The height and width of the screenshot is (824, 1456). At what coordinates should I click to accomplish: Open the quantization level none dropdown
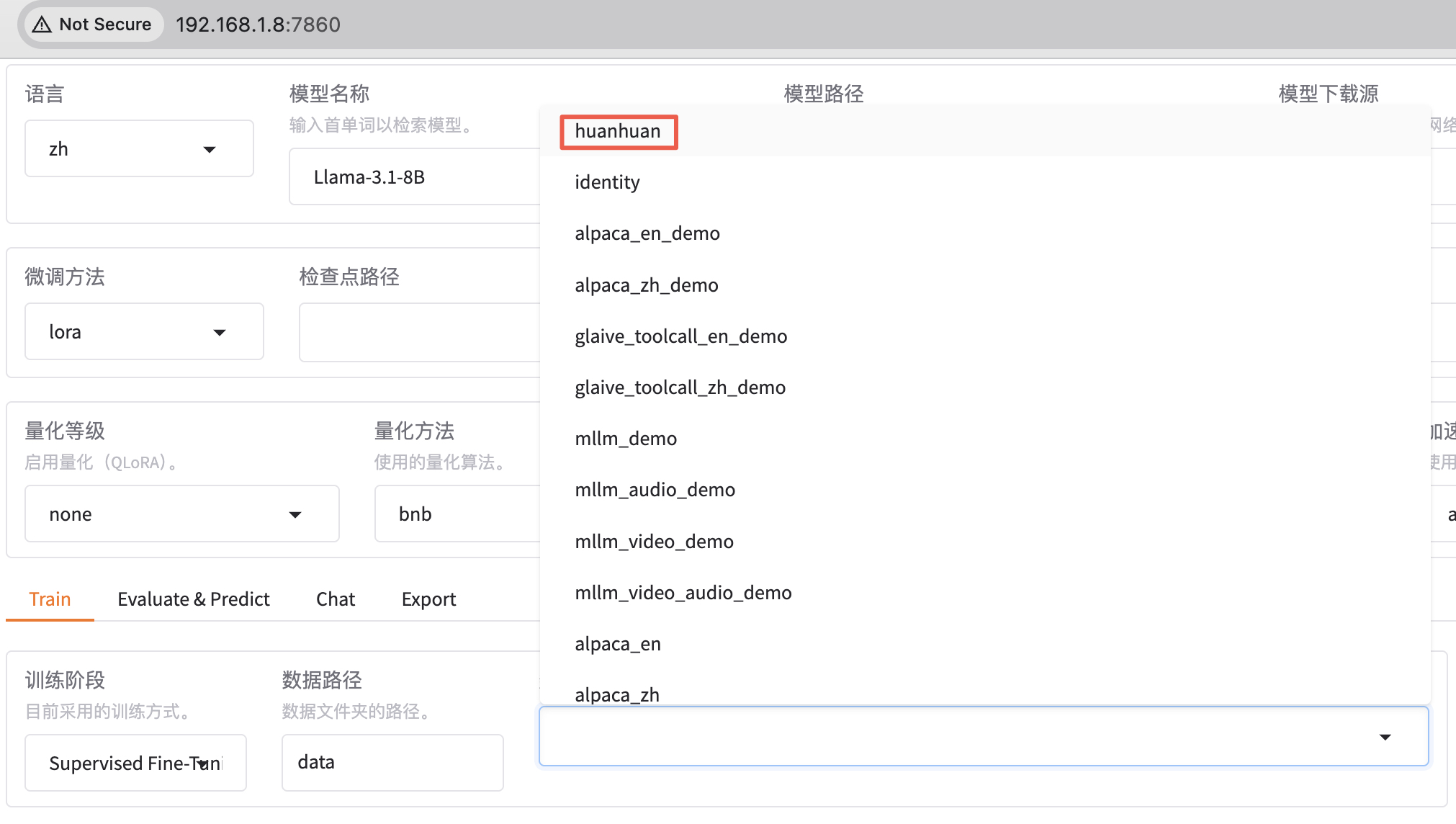[181, 514]
